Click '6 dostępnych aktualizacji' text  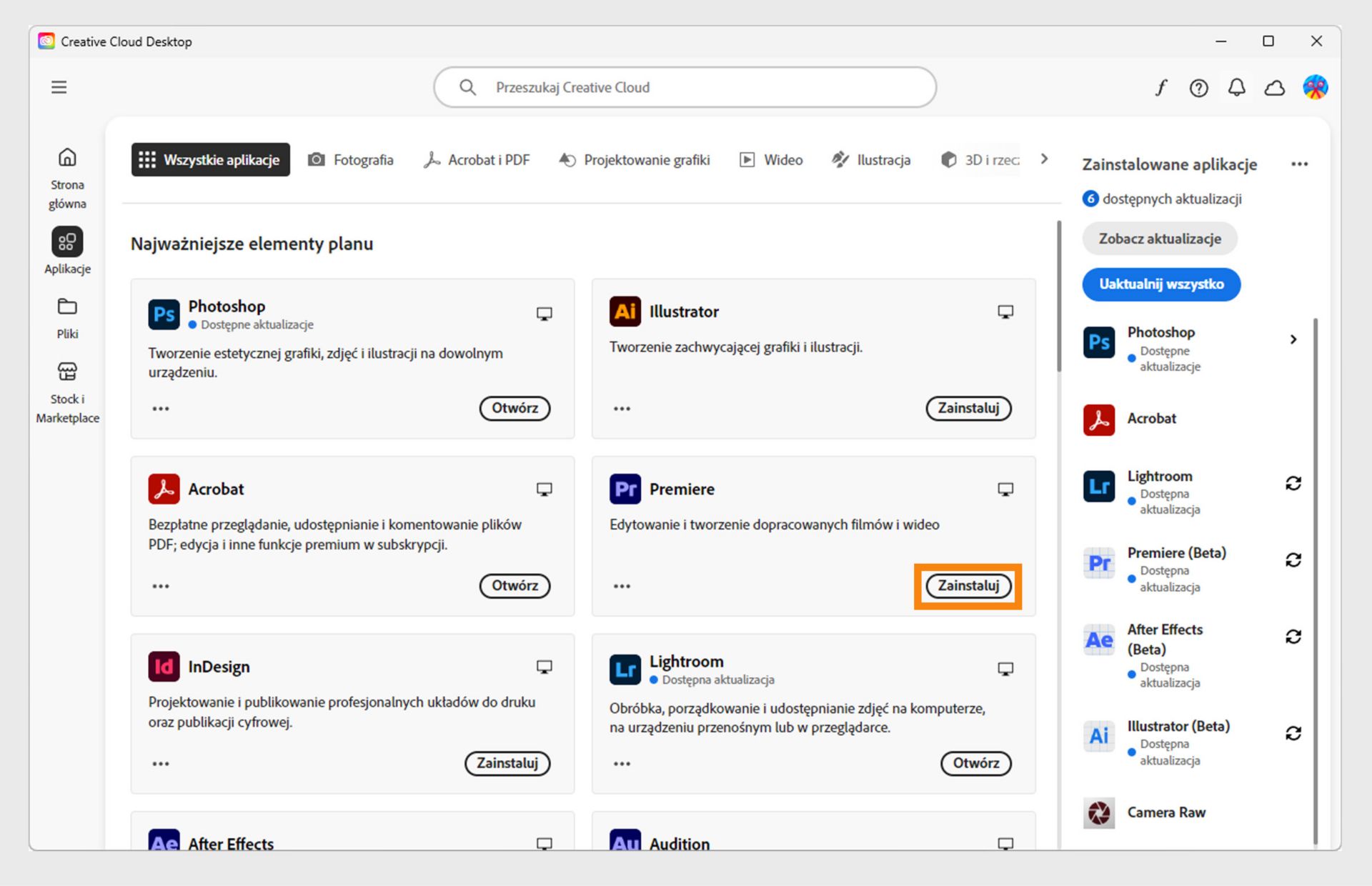pyautogui.click(x=1163, y=199)
